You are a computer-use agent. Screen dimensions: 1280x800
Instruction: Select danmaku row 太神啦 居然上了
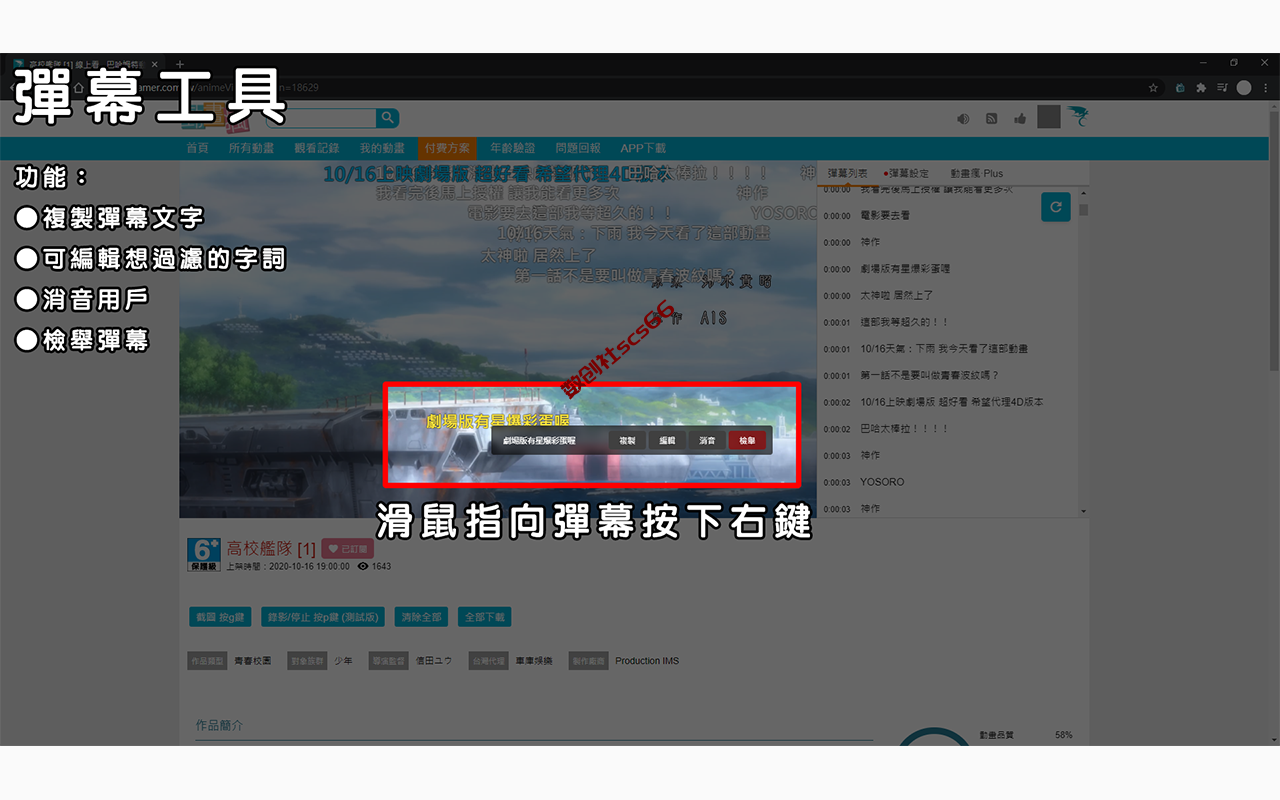coord(949,295)
